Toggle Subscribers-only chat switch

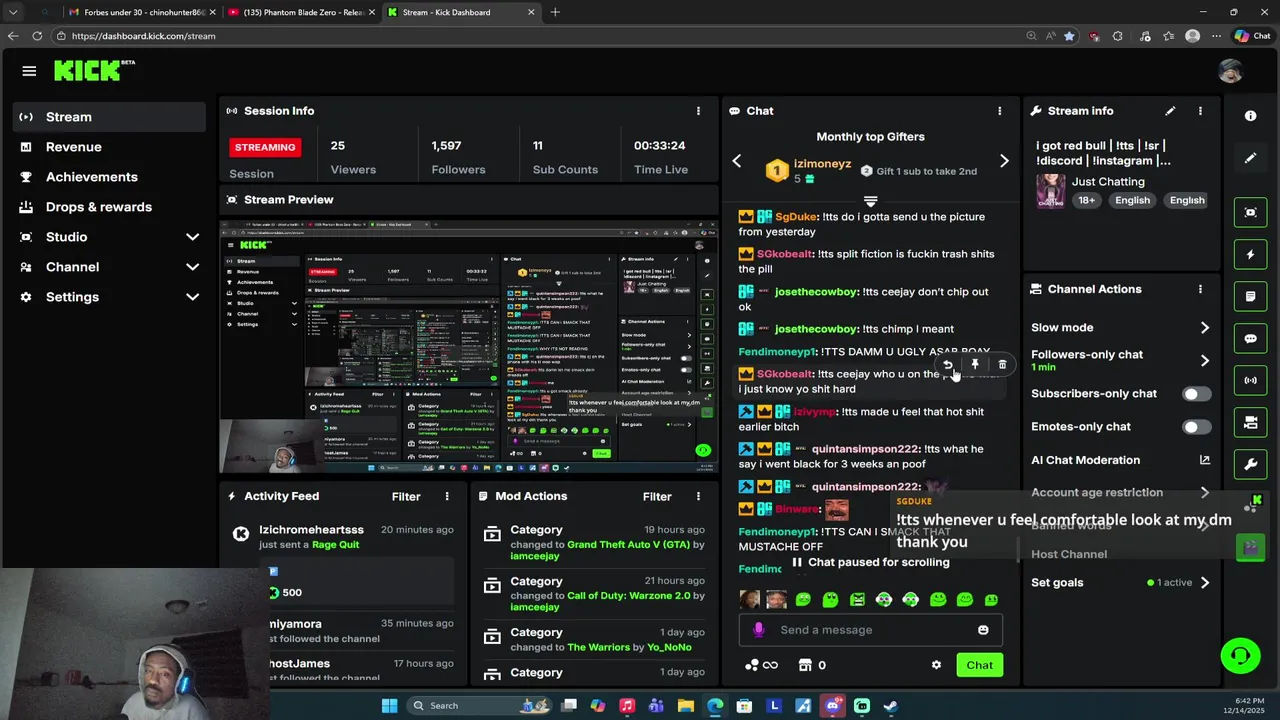(1196, 394)
